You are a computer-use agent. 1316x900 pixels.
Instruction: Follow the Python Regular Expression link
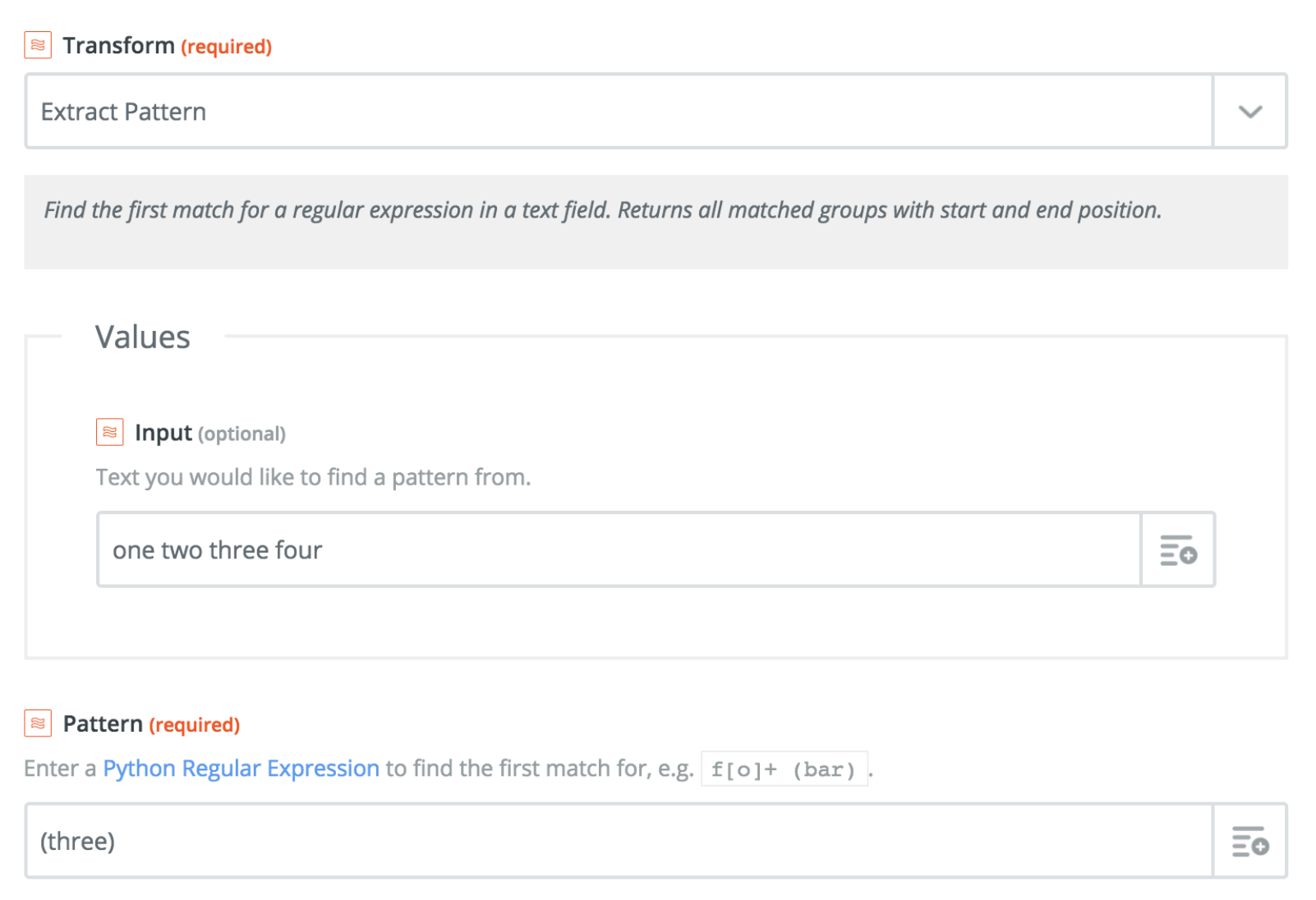pos(241,769)
